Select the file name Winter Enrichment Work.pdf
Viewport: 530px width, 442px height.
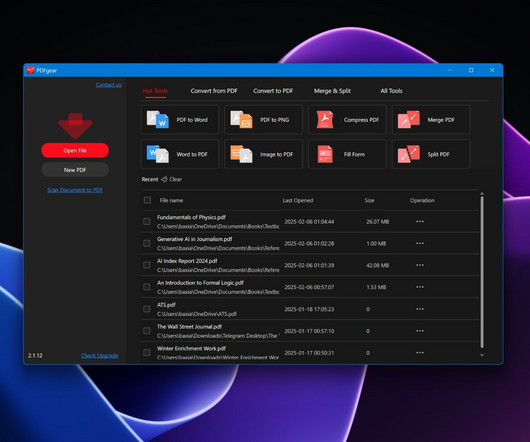point(191,348)
